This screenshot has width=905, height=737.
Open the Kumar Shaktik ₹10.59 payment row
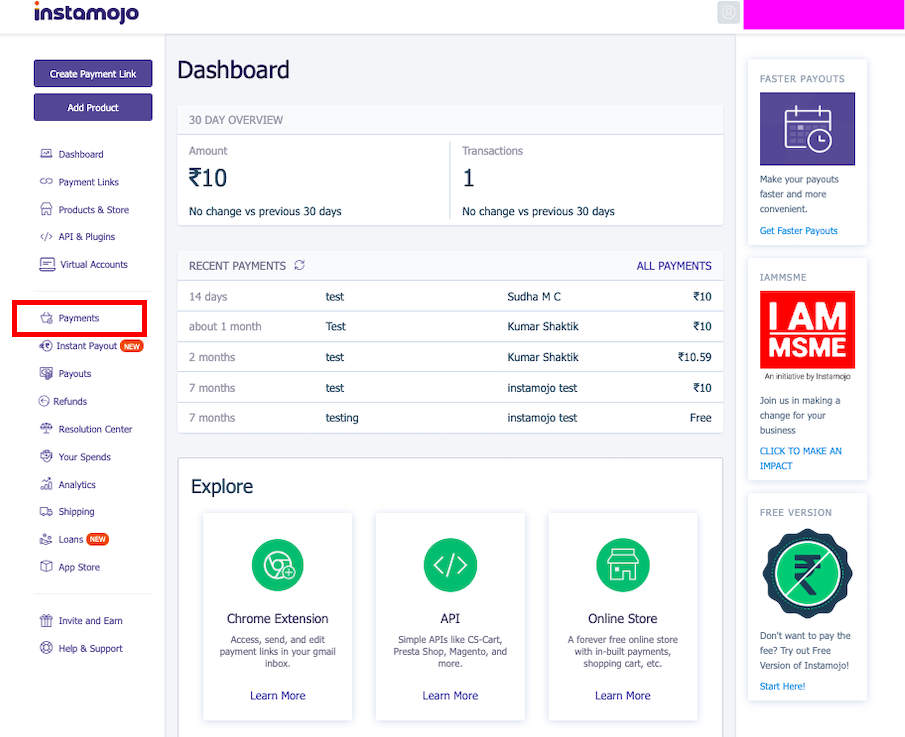coord(450,357)
